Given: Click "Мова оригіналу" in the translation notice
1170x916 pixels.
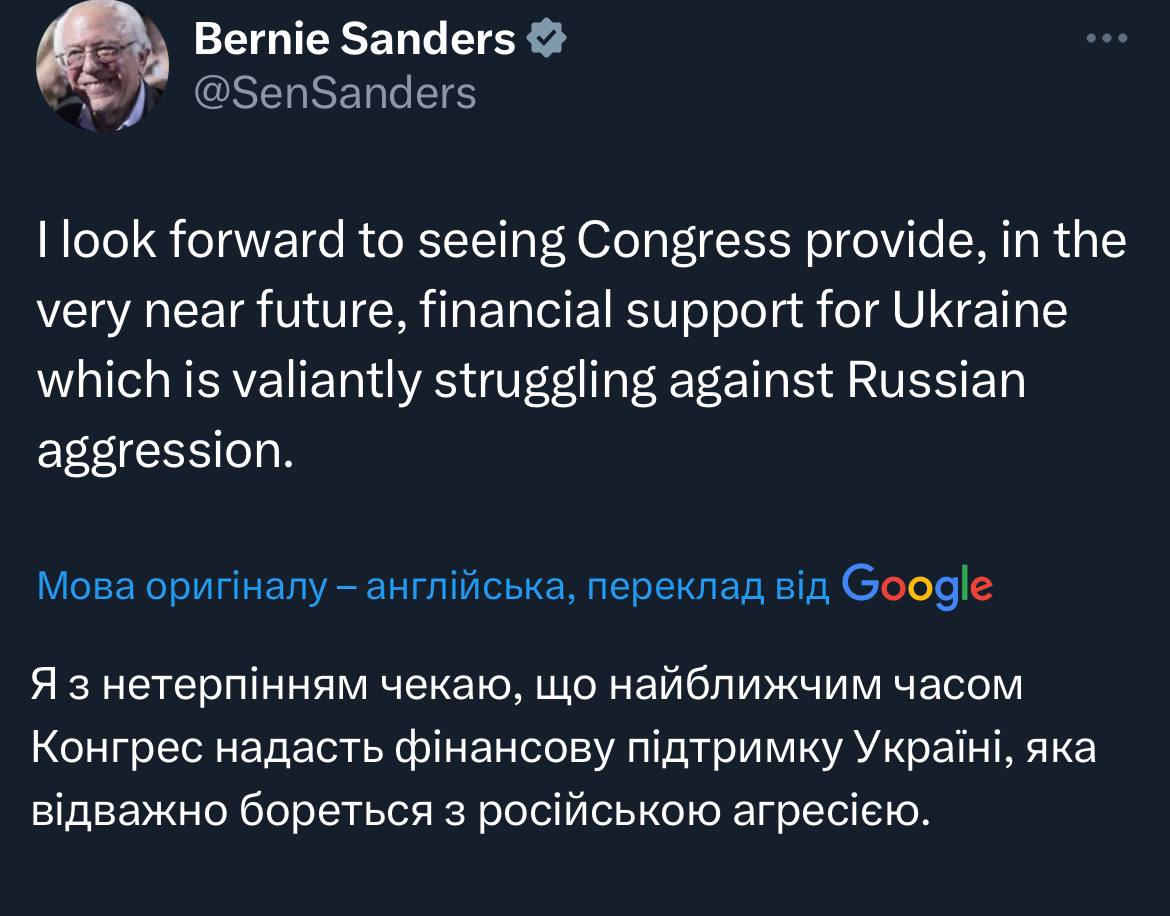Looking at the screenshot, I should click(x=181, y=587).
